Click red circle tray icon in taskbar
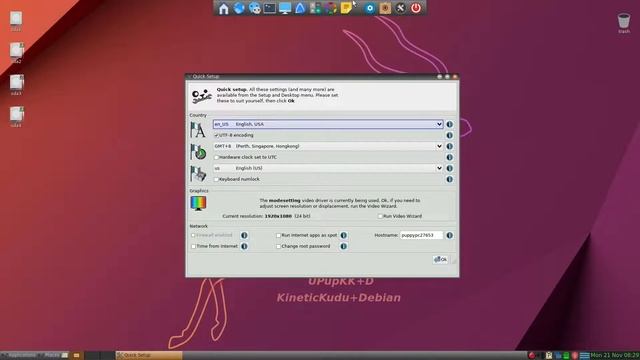Screen dimensions: 640x360 (532, 356)
